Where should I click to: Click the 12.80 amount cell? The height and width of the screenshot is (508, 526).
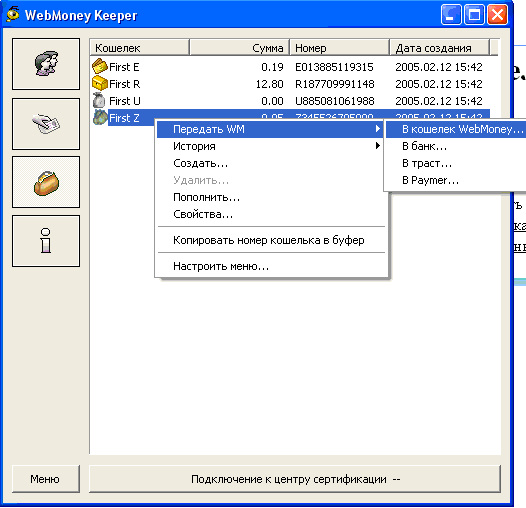[270, 84]
